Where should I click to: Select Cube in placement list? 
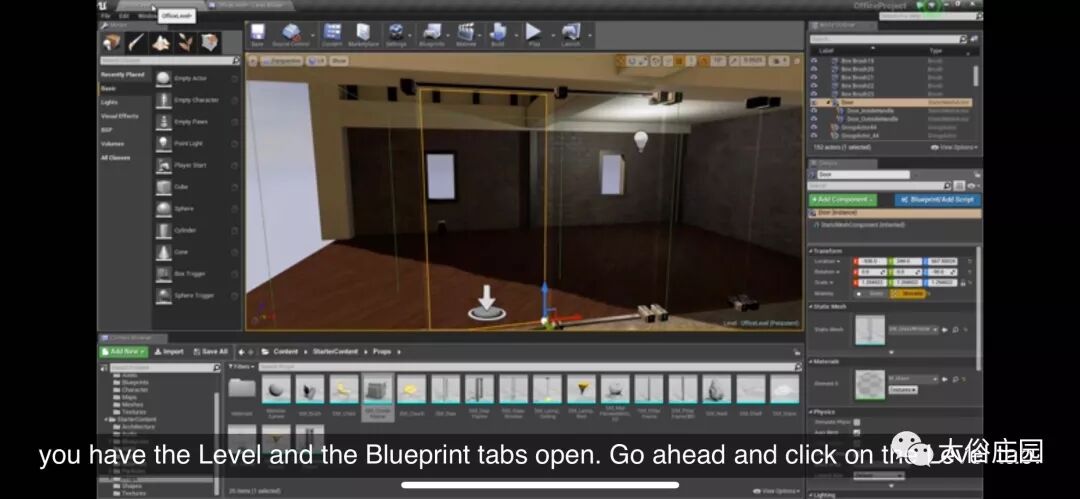tap(196, 187)
